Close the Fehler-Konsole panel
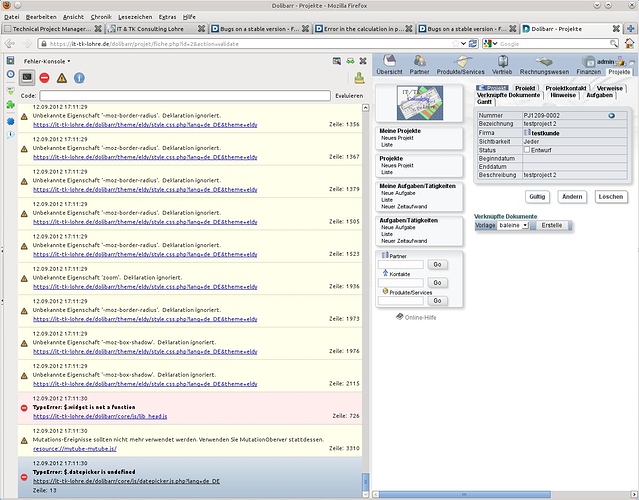The height and width of the screenshot is (500, 639). tap(363, 61)
